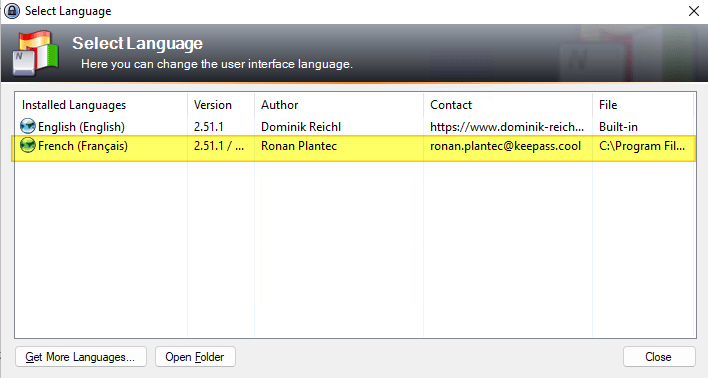Sort by the Author column header
Viewport: 708px width, 378px height.
coord(339,105)
